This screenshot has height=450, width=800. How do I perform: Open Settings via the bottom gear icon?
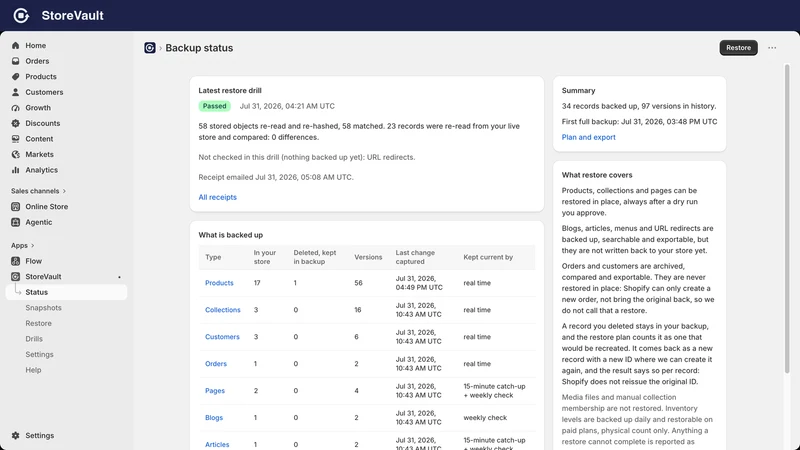pos(15,435)
